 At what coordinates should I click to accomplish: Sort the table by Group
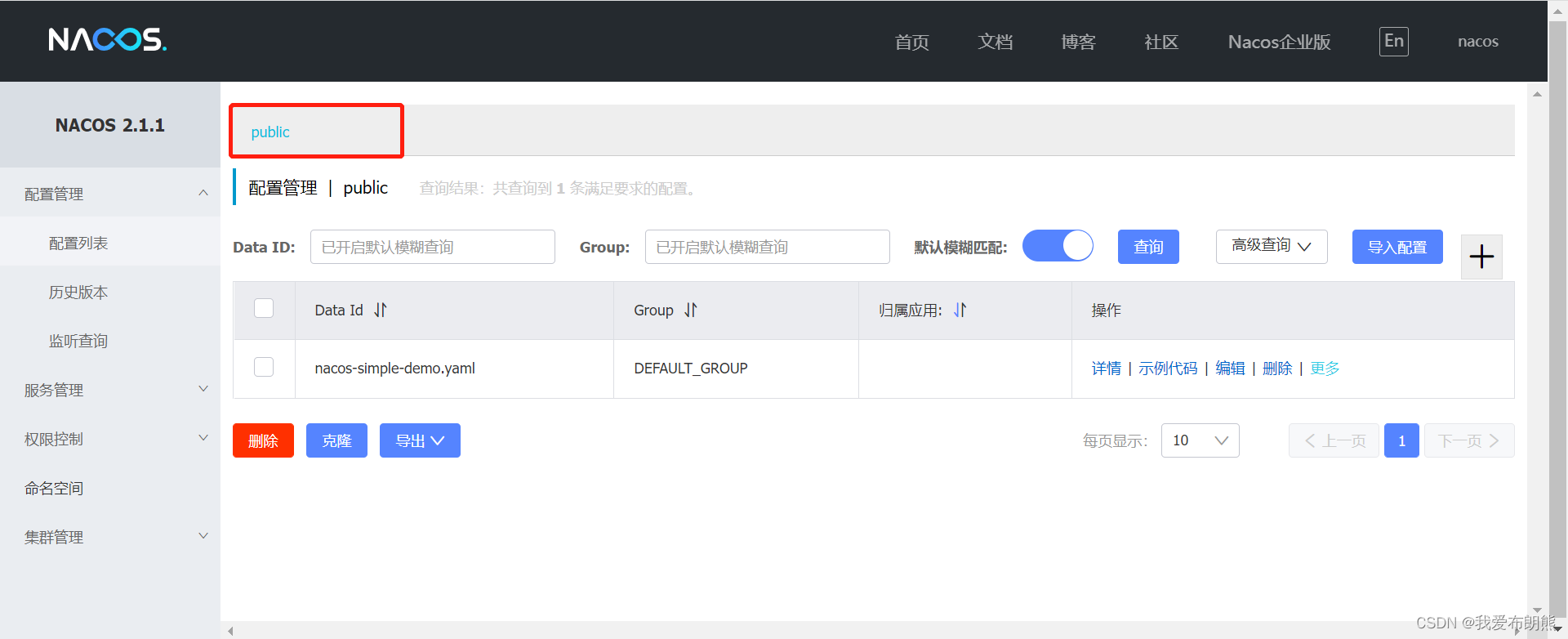tap(691, 311)
